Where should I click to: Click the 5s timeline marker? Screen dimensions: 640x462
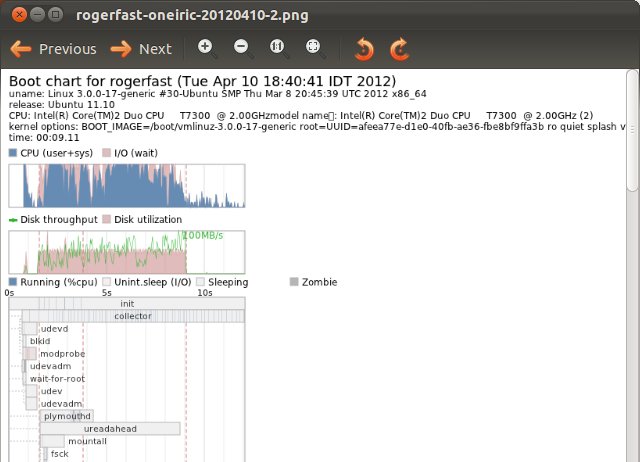coord(107,293)
